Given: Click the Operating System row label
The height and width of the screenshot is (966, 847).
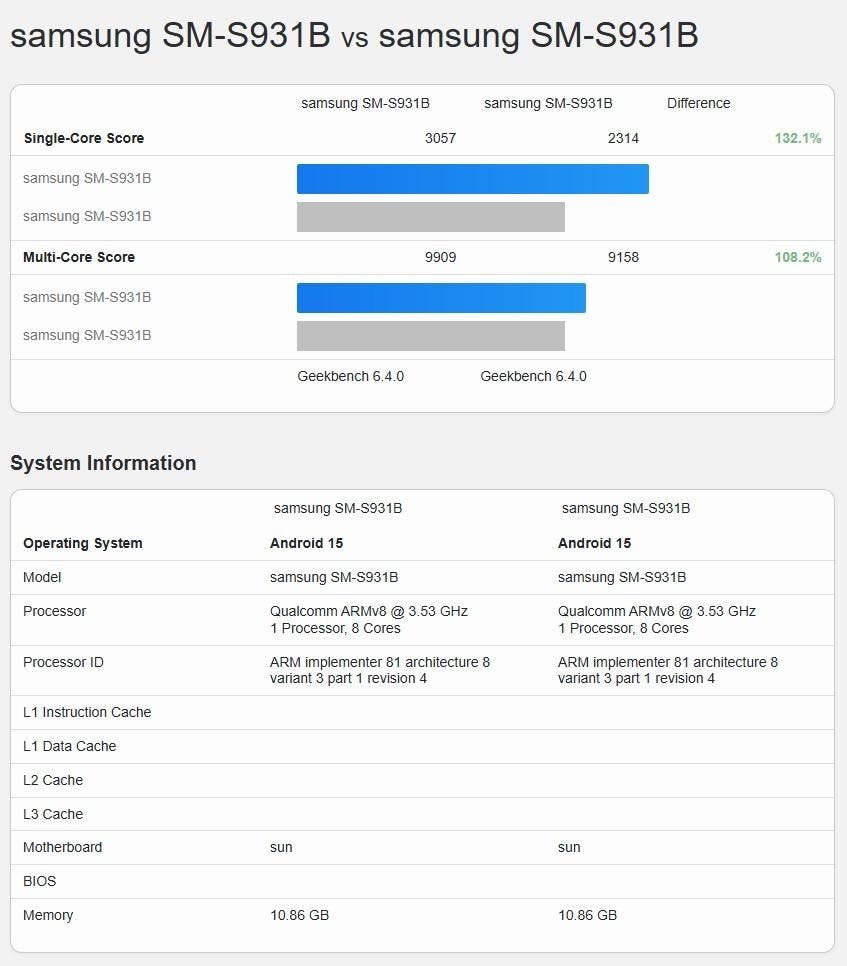Looking at the screenshot, I should click(x=83, y=543).
